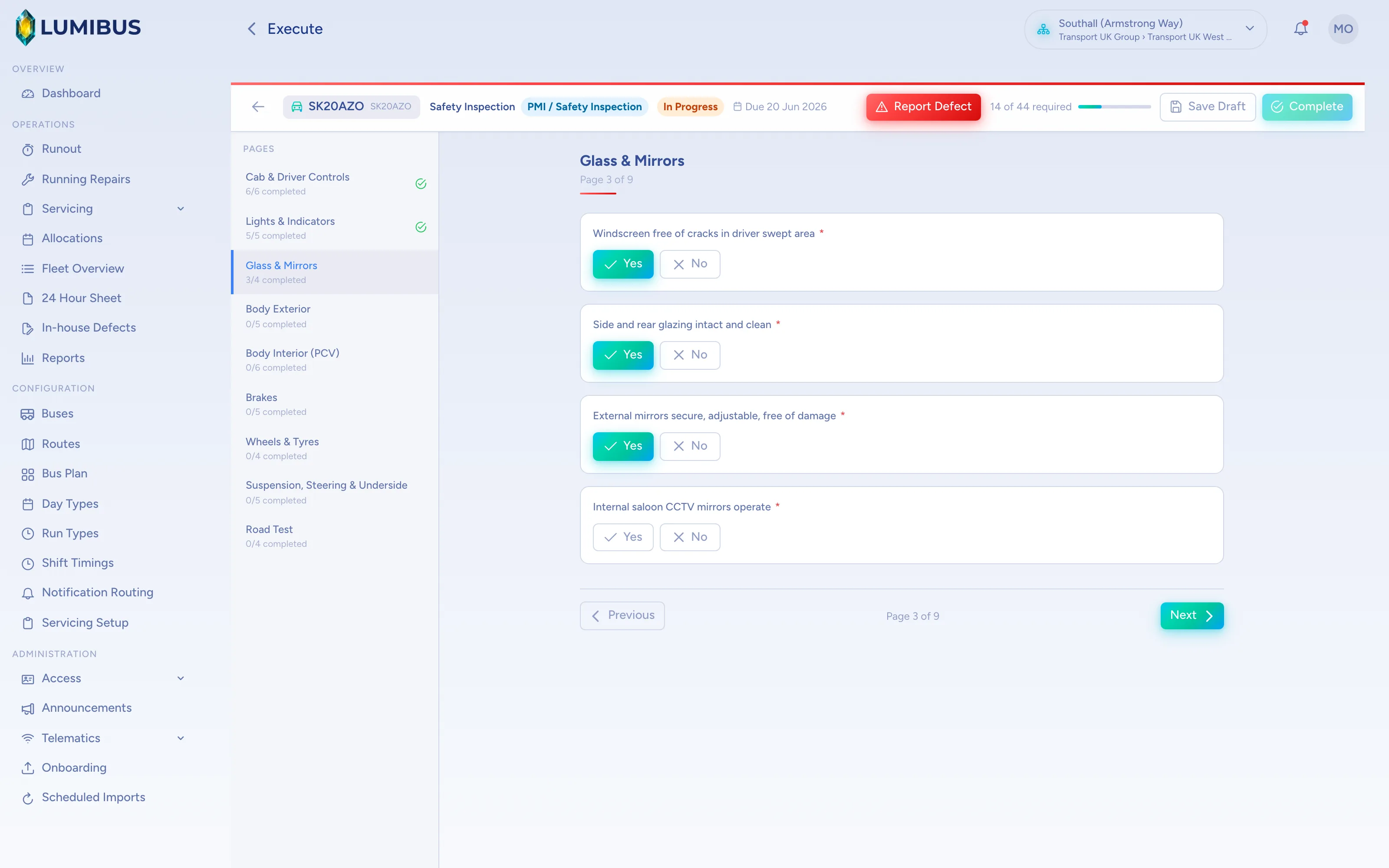Screen dimensions: 1389x868
Task: Click the Notification Routing bell icon
Action: (27, 594)
